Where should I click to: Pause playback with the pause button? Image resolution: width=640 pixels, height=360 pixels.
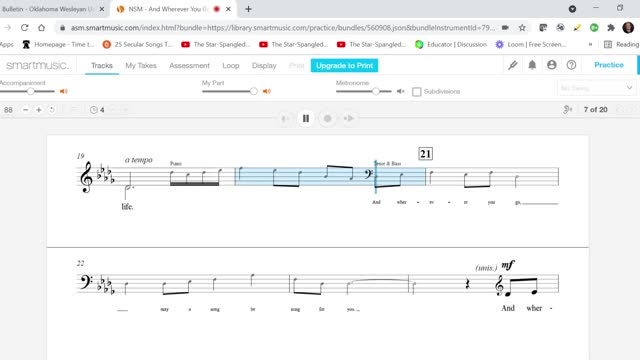point(306,118)
